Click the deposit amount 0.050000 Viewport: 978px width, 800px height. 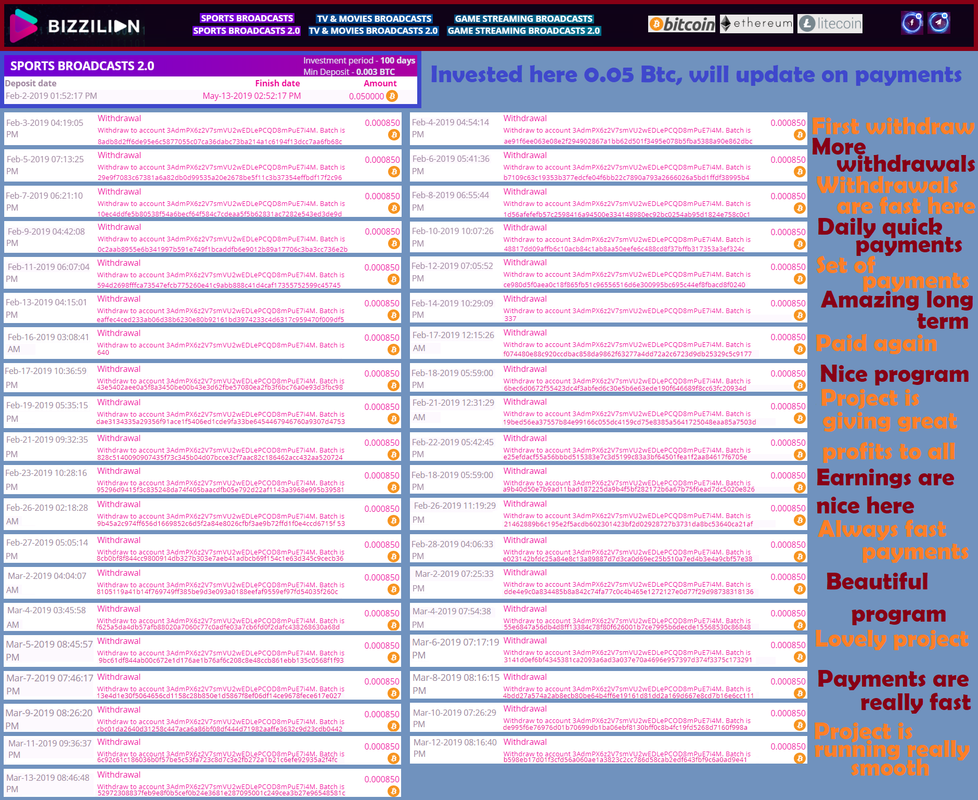pos(366,96)
